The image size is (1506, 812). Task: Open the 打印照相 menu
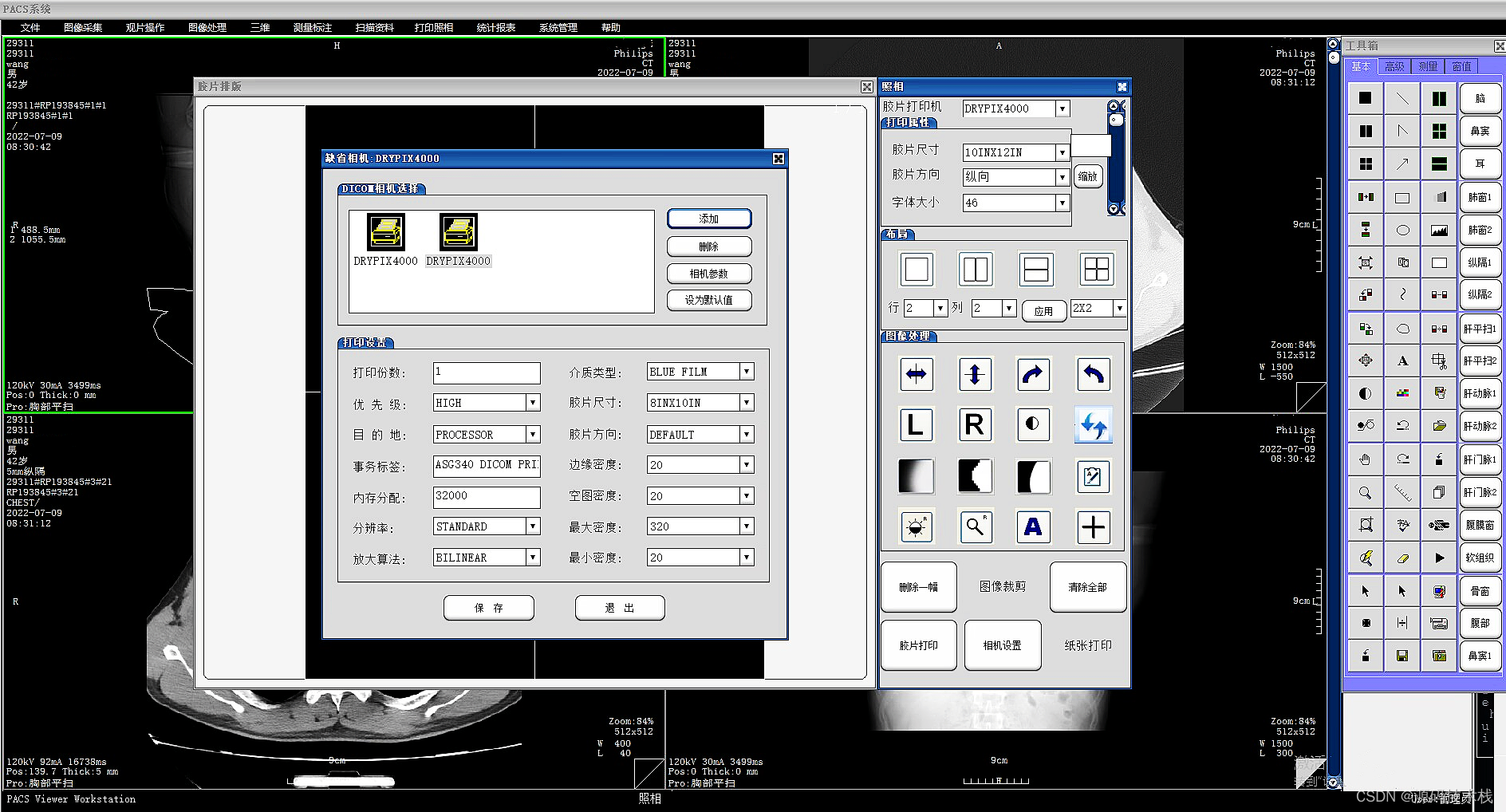434,27
